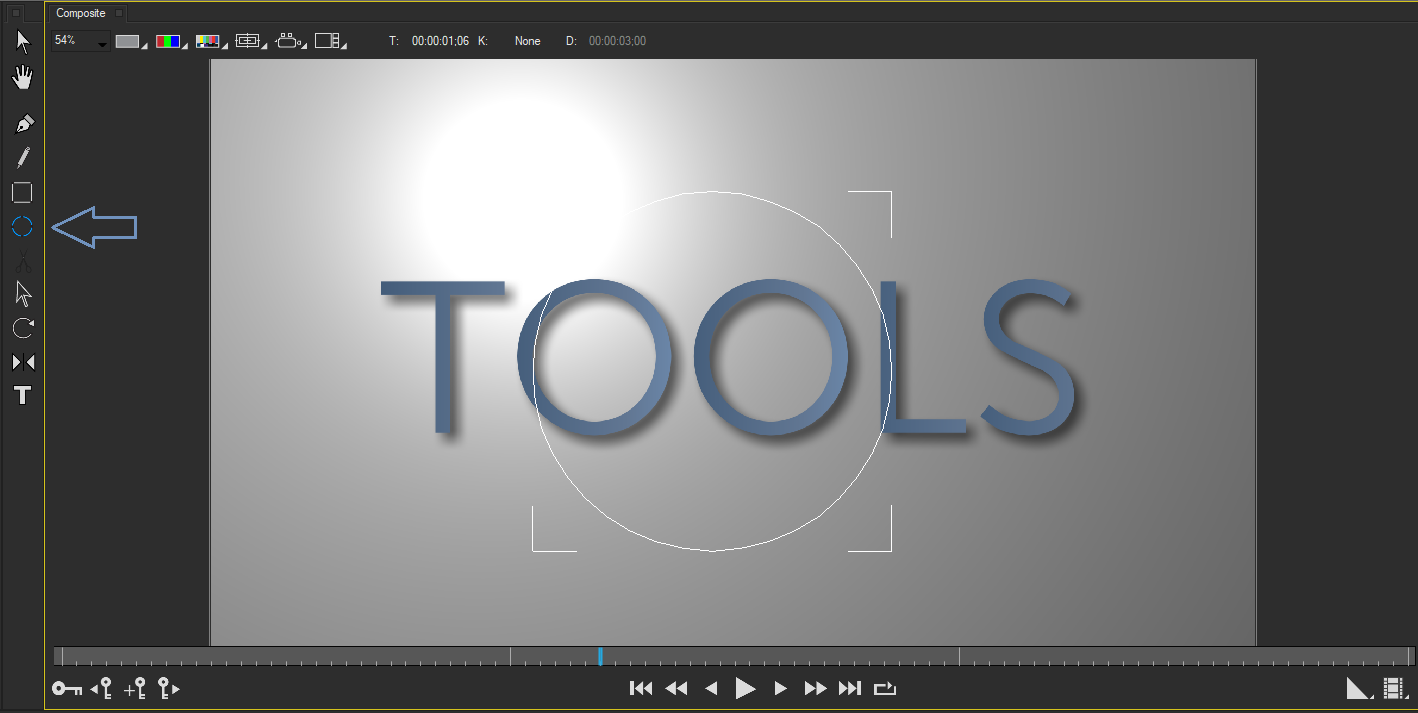Toggle the color bars test pattern display
Viewport: 1418px width, 713px height.
(170, 40)
